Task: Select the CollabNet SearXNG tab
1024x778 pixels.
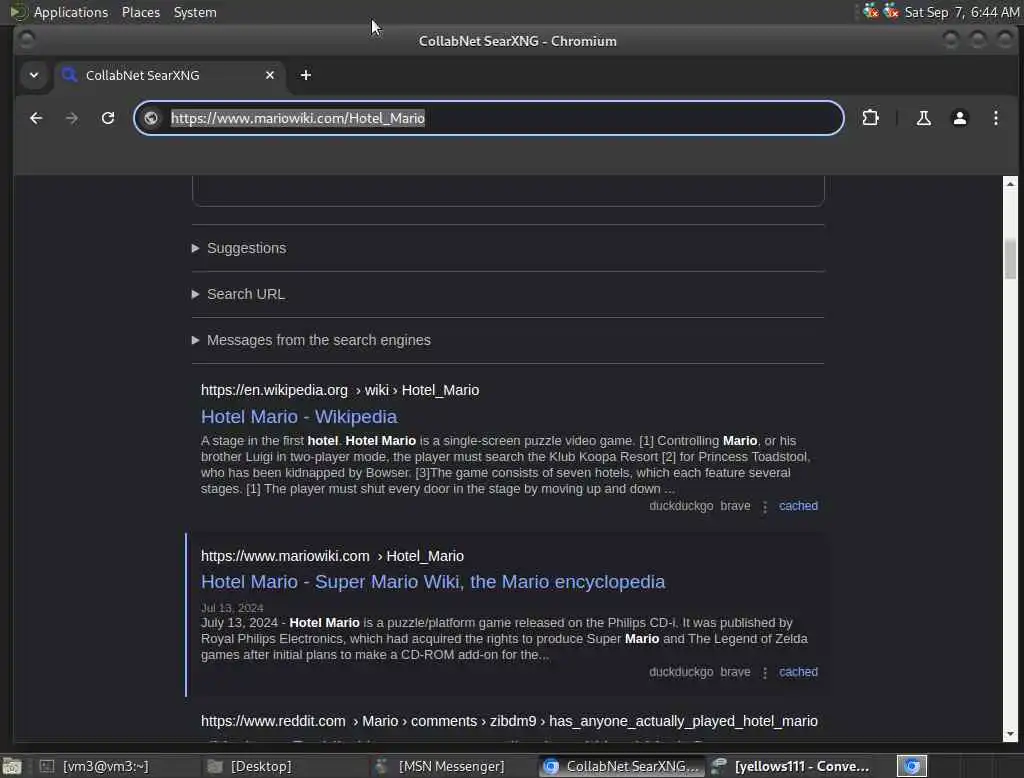Action: pos(170,75)
